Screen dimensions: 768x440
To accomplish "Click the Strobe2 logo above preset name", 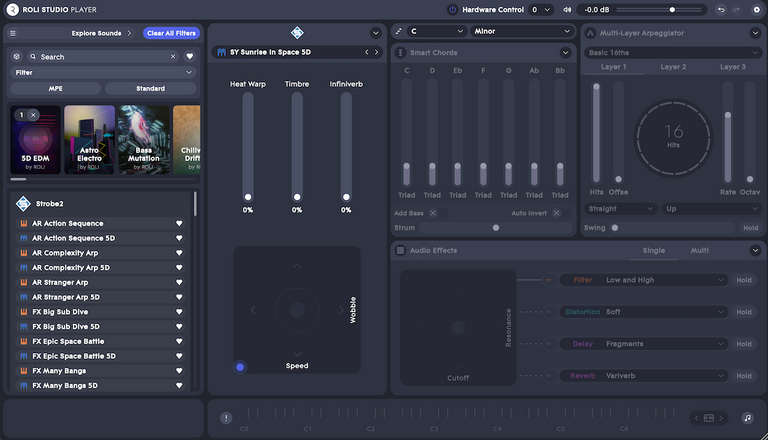I will coord(297,33).
